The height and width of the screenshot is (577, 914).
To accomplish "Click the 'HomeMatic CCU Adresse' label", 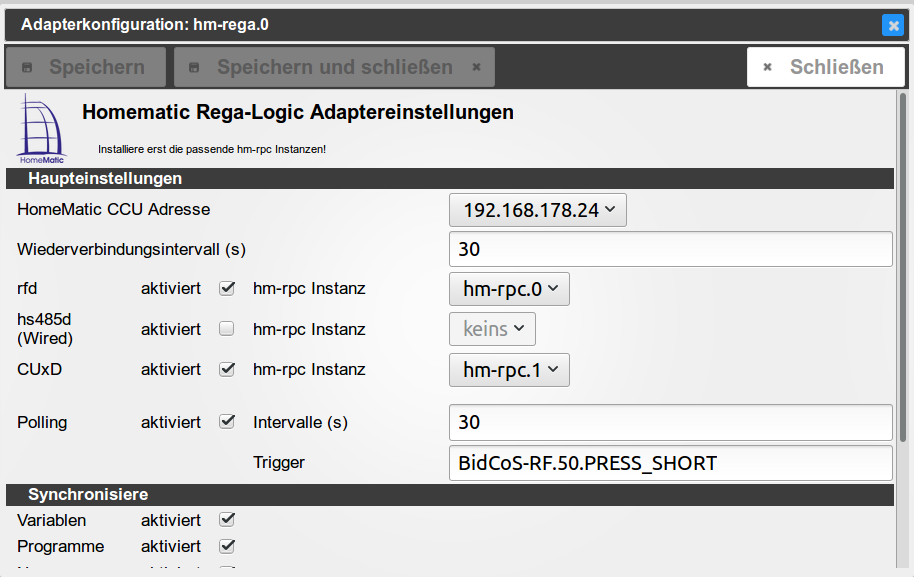I will pyautogui.click(x=114, y=209).
